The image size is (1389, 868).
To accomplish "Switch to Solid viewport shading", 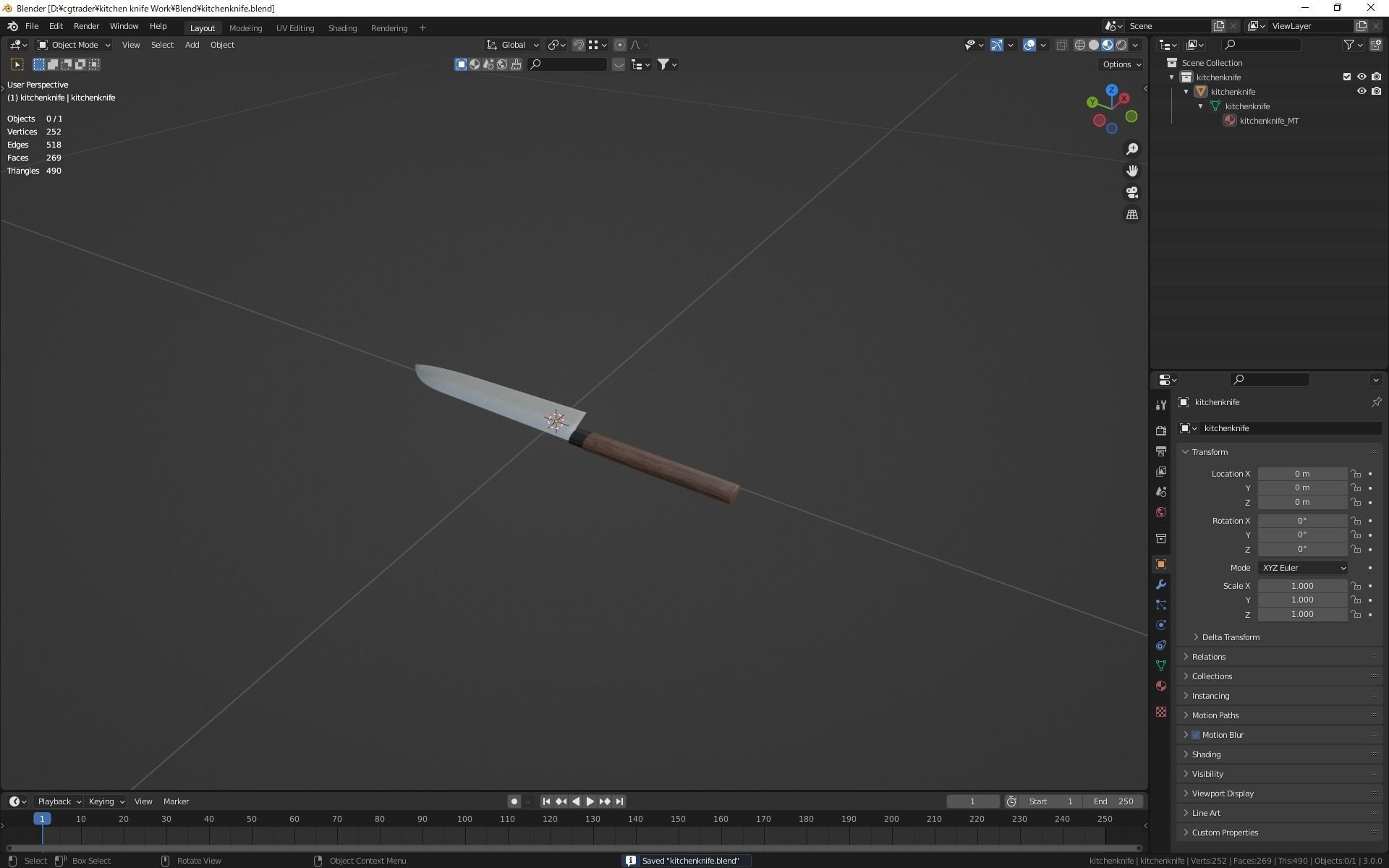I will pyautogui.click(x=1094, y=45).
